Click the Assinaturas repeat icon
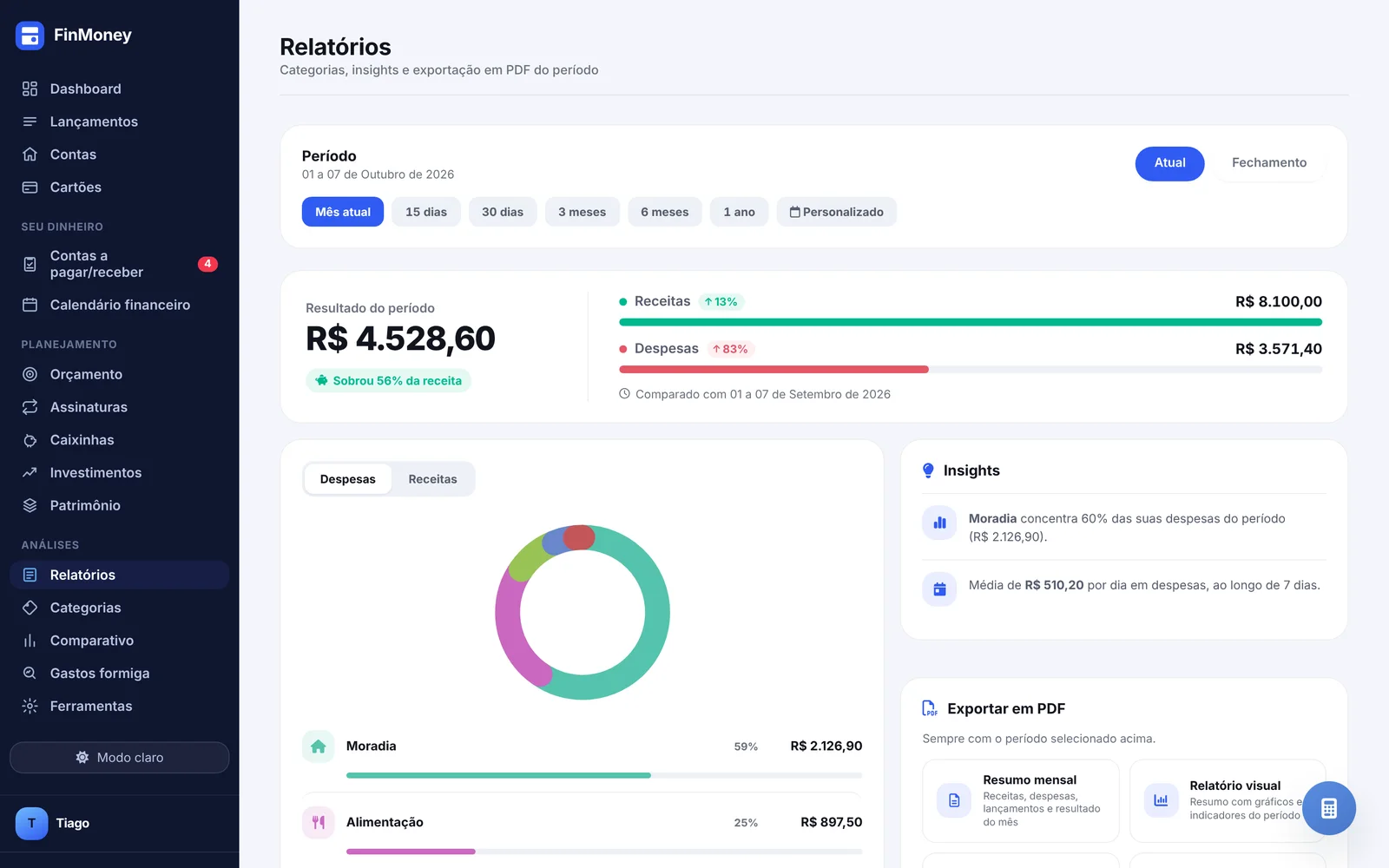Screen dimensions: 1389x868 [x=30, y=407]
